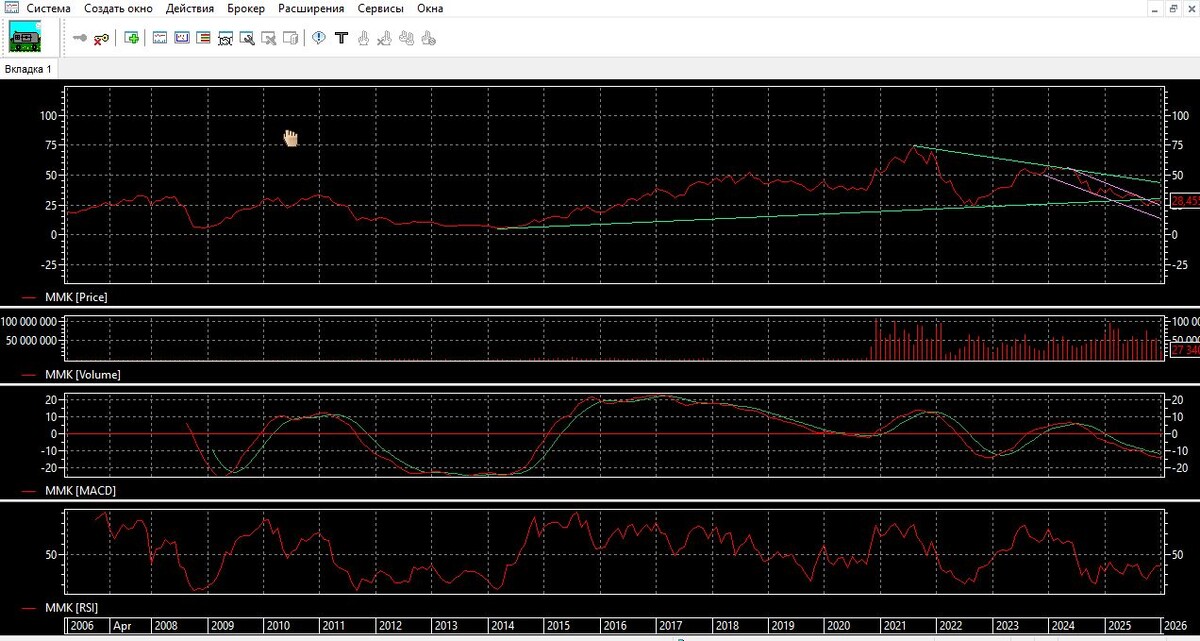The height and width of the screenshot is (641, 1200).
Task: Open the Создать окно menu
Action: coord(118,8)
